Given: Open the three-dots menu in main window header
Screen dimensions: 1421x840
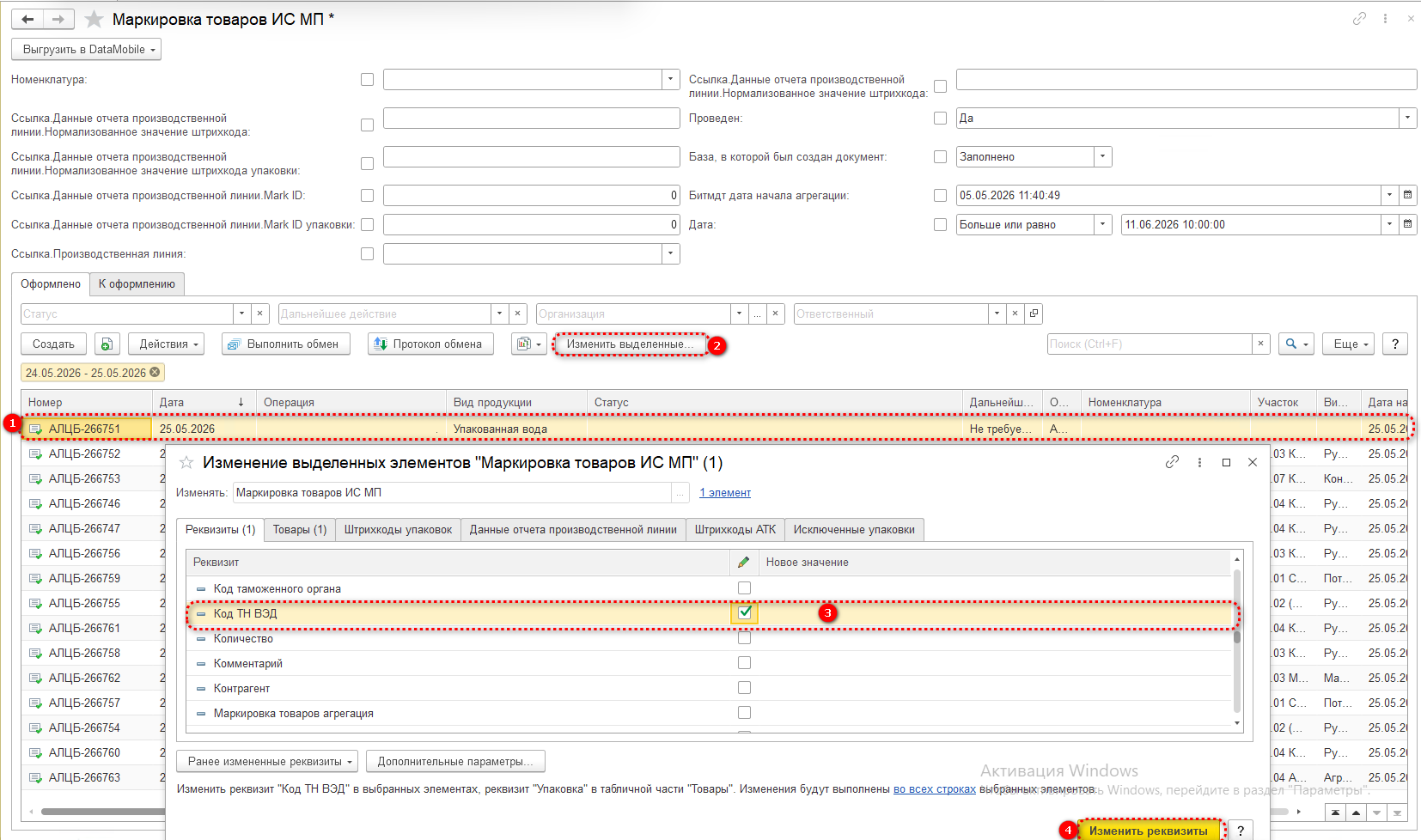Looking at the screenshot, I should (x=1385, y=18).
